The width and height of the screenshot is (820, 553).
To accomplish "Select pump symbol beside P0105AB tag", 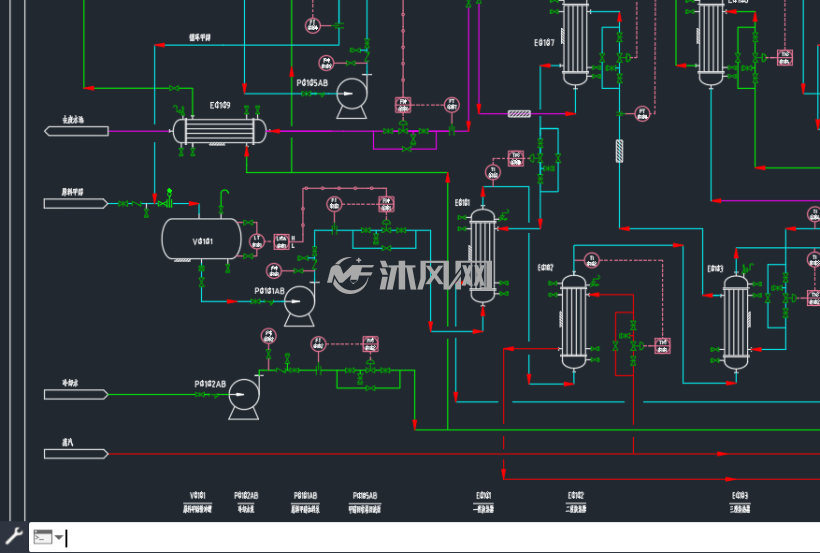I will click(351, 98).
